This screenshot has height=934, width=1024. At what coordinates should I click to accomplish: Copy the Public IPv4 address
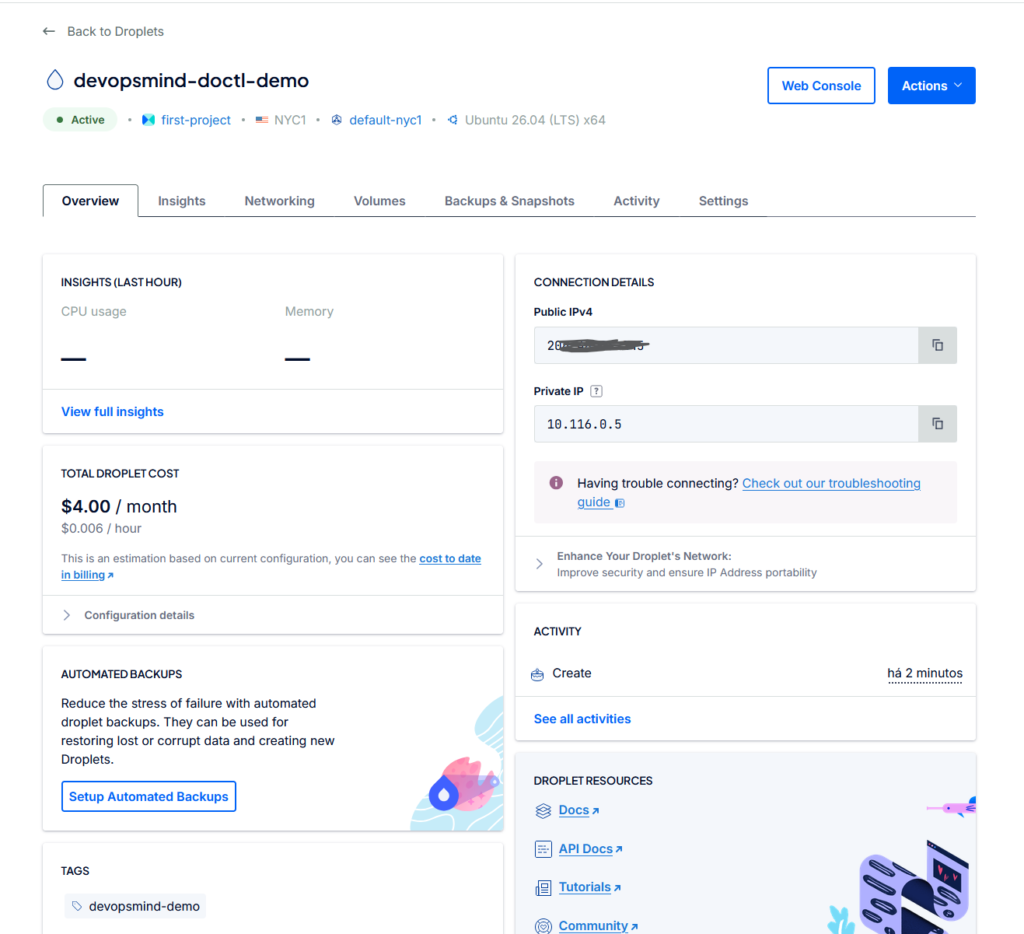937,345
